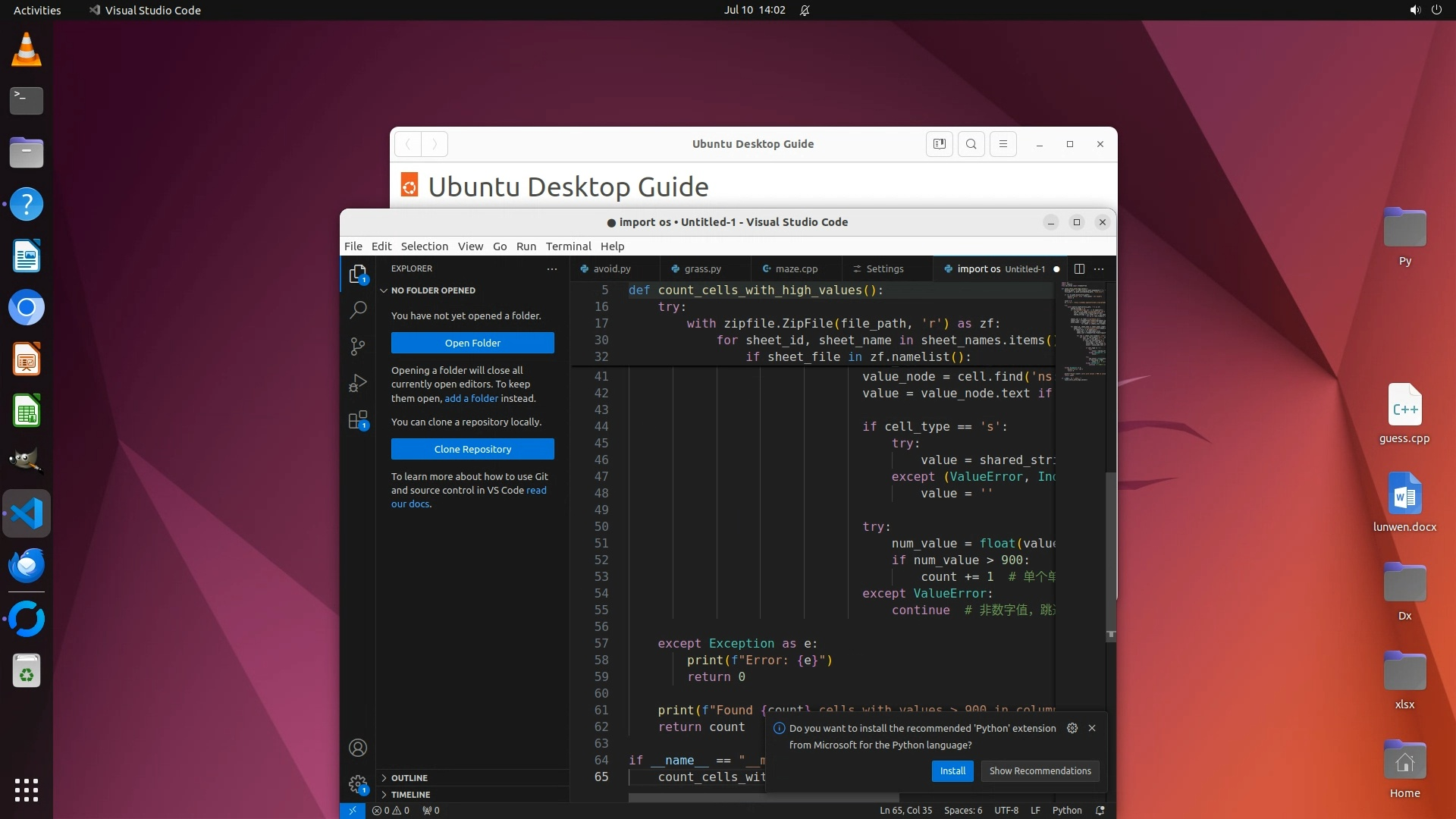Open the Extensions view
Viewport: 1456px width, 819px height.
tap(358, 420)
